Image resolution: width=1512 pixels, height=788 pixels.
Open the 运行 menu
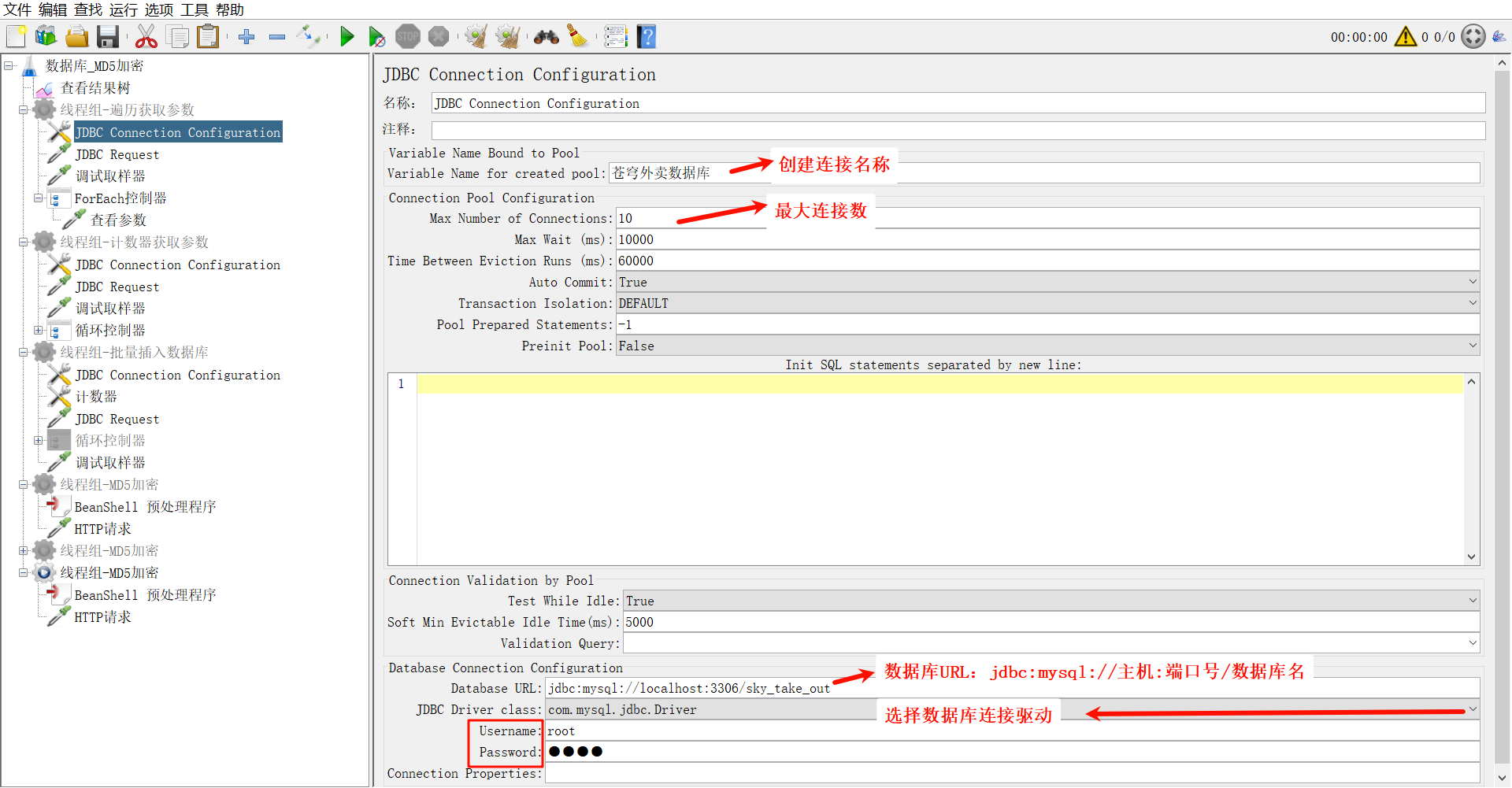[x=124, y=9]
